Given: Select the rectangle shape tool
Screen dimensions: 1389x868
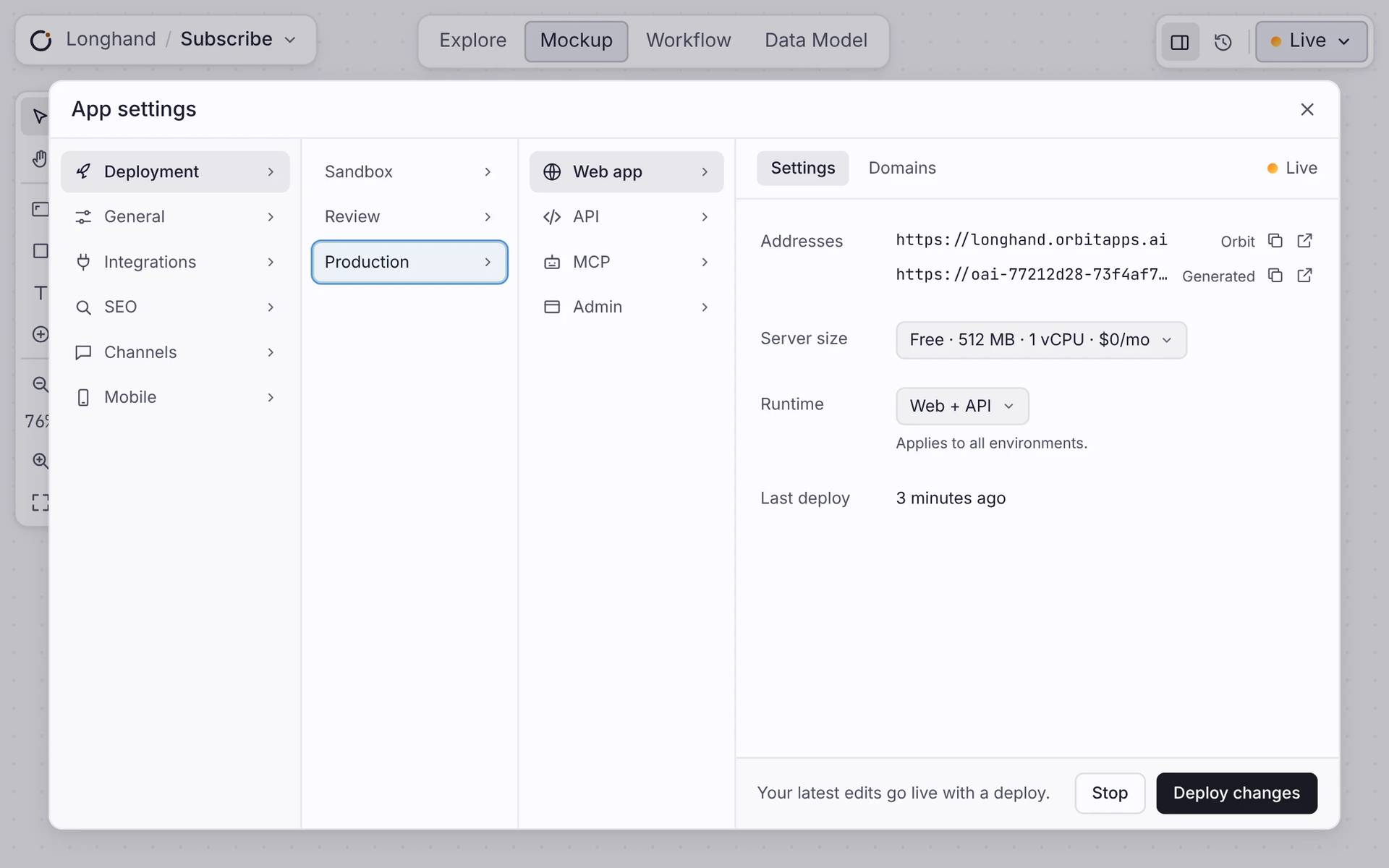Looking at the screenshot, I should (41, 251).
